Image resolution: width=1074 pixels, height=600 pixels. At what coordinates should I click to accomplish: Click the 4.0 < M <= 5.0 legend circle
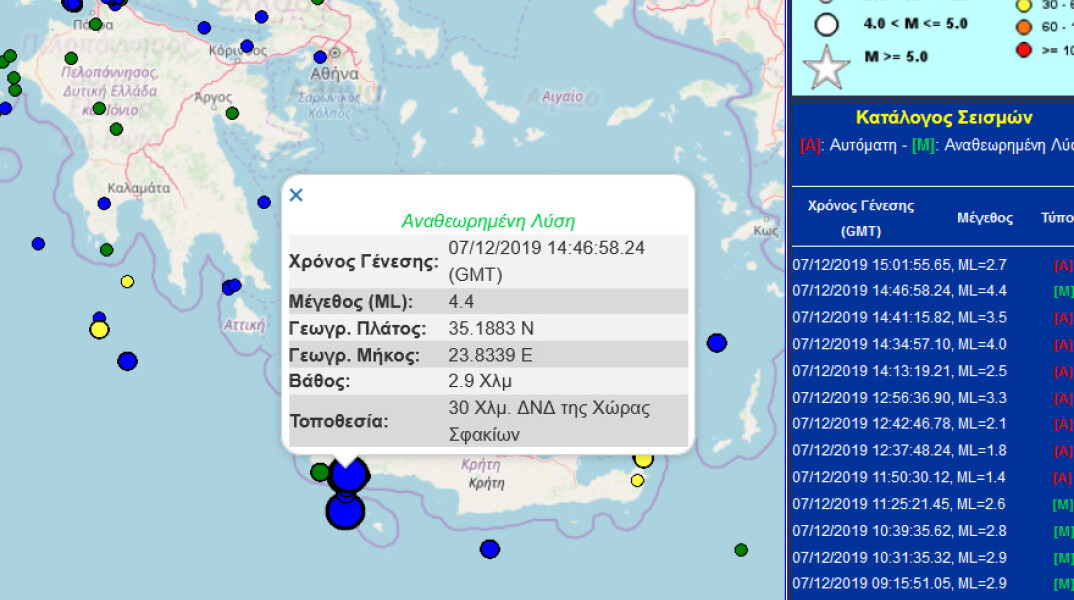826,24
